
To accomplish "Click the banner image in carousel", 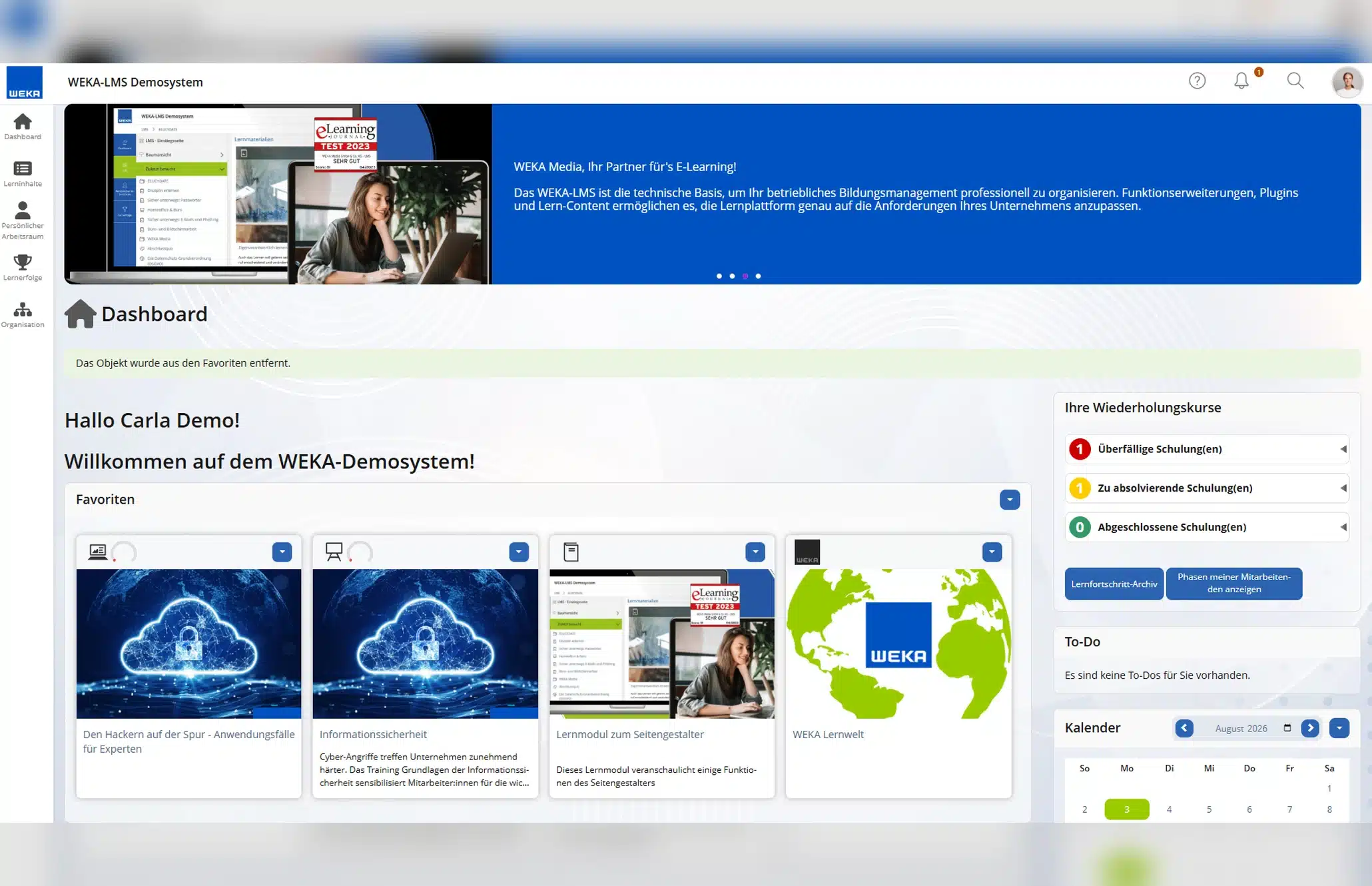I will tap(278, 194).
